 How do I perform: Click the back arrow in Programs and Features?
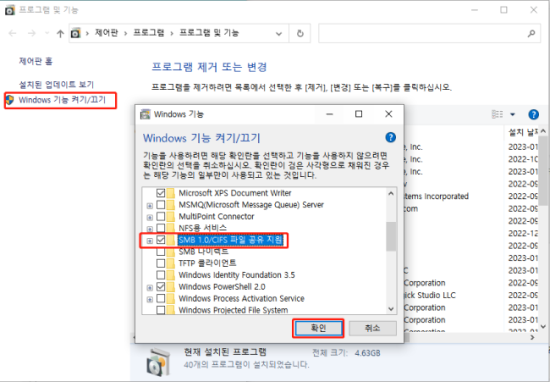pyautogui.click(x=13, y=33)
